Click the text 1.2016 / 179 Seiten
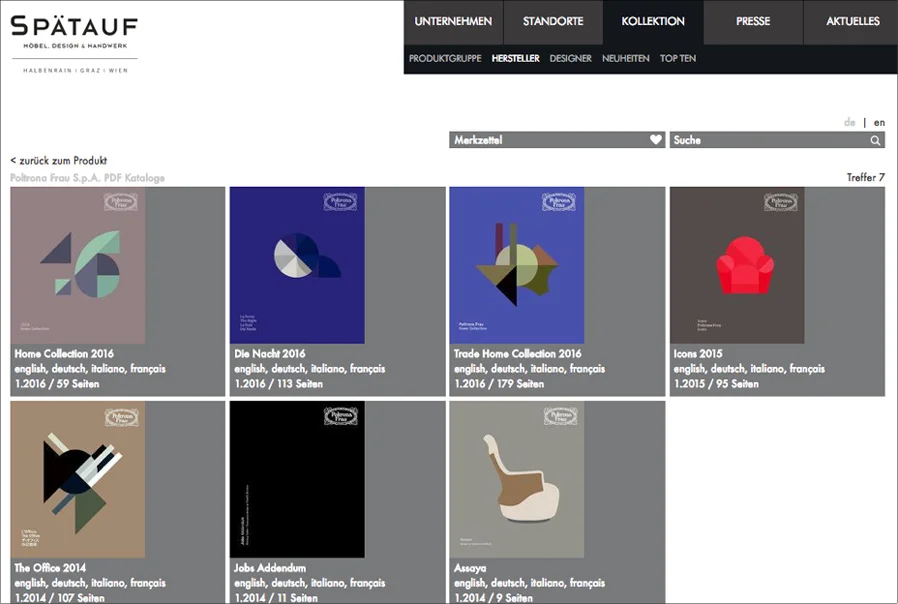 [499, 384]
